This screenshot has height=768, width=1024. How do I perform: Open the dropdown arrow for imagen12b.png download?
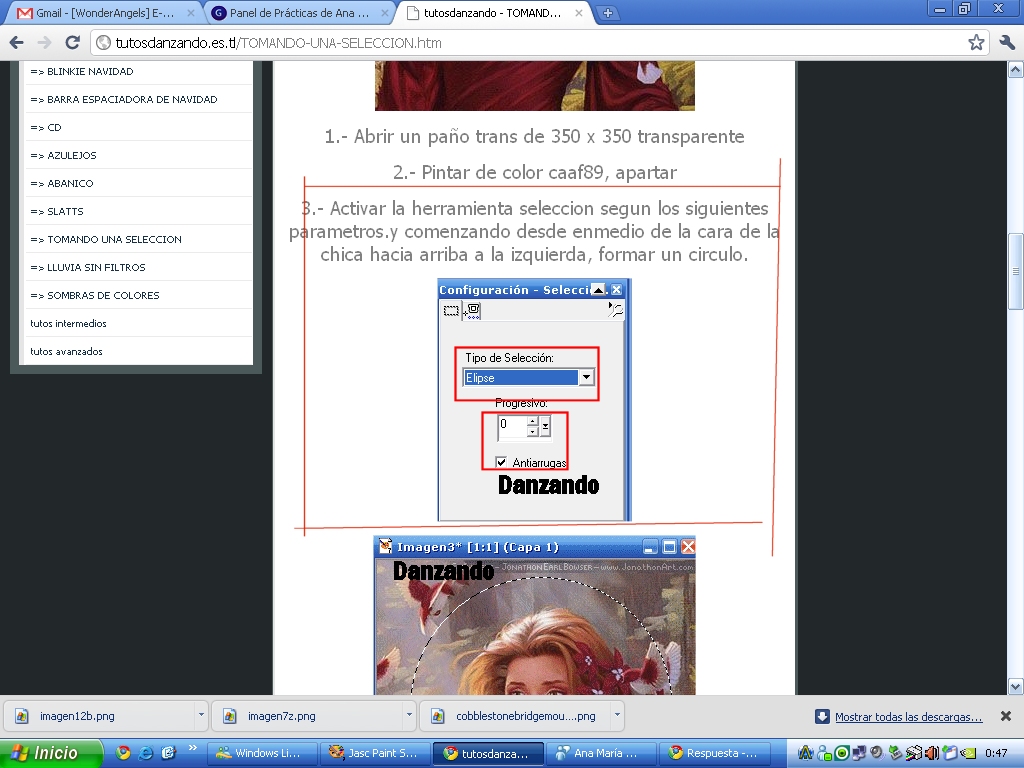click(201, 716)
